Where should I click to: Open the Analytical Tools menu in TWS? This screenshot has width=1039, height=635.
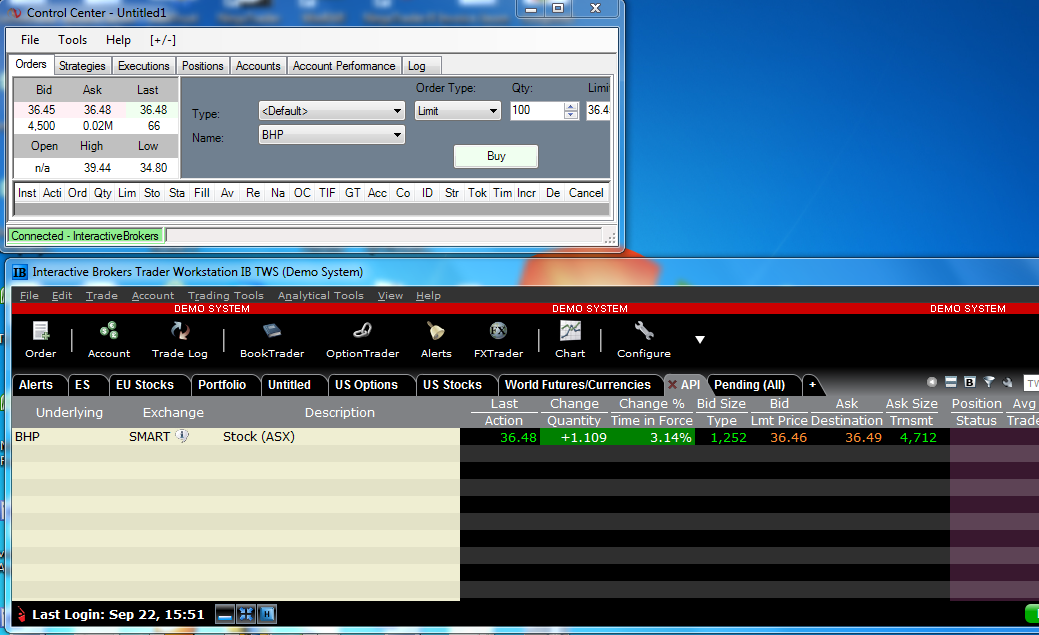click(x=321, y=296)
